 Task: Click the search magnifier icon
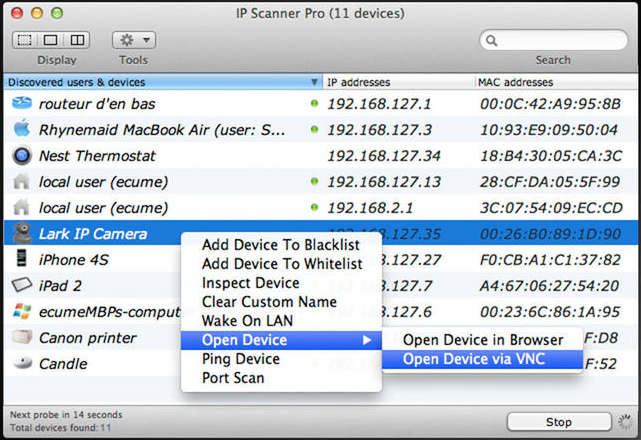491,40
